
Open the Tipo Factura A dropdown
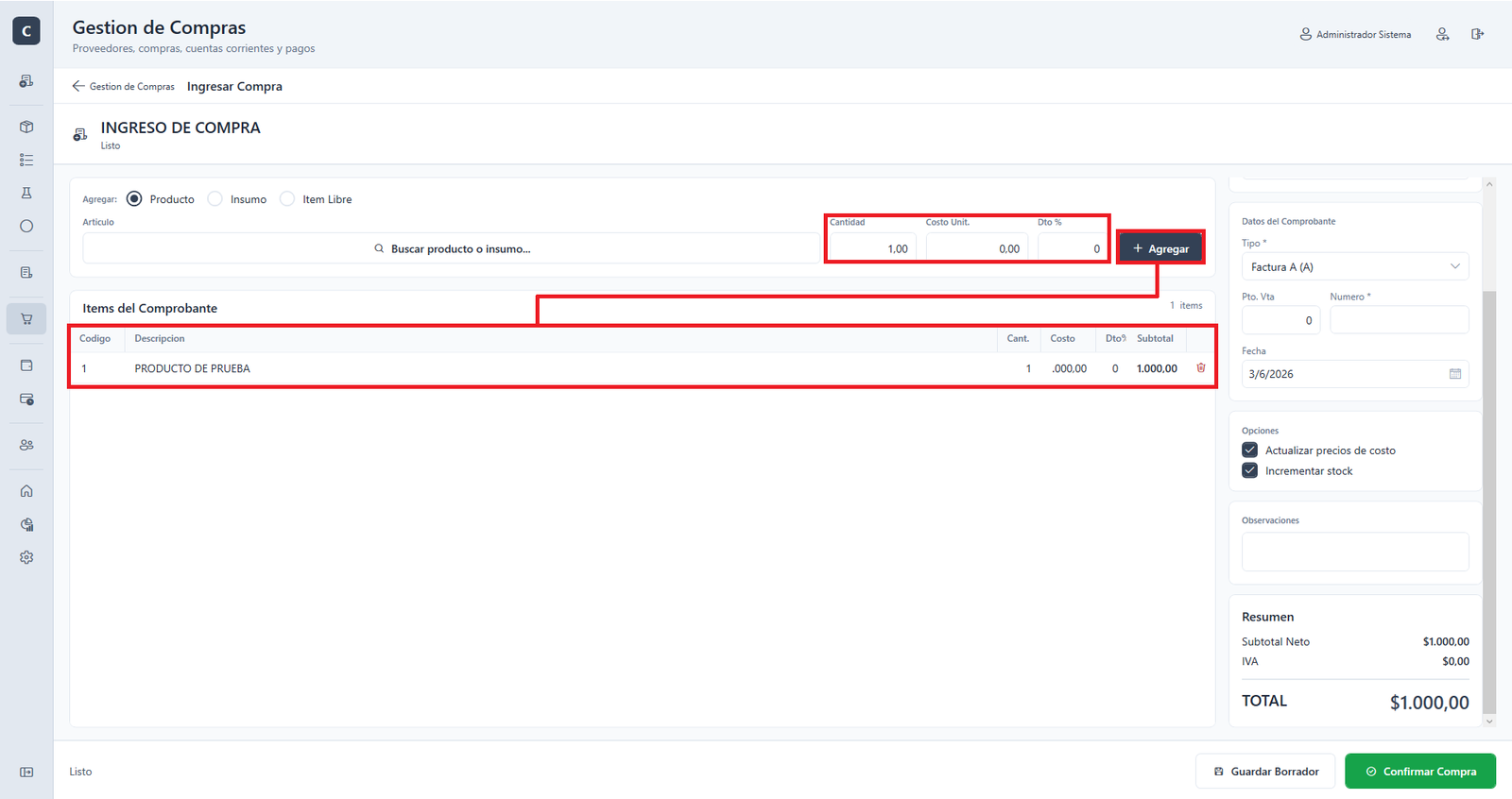click(x=1355, y=267)
